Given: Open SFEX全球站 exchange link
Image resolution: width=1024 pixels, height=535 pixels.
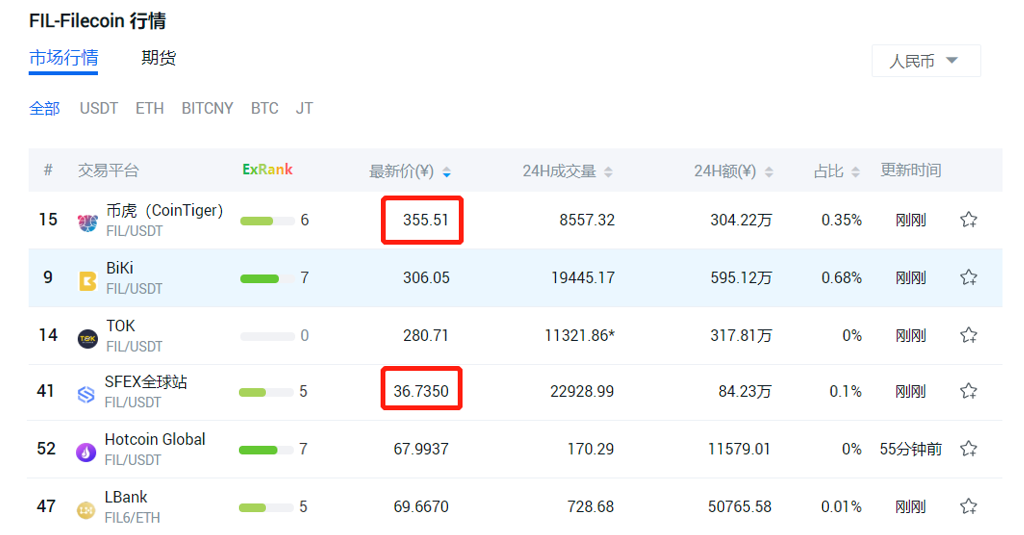Looking at the screenshot, I should pos(146,381).
